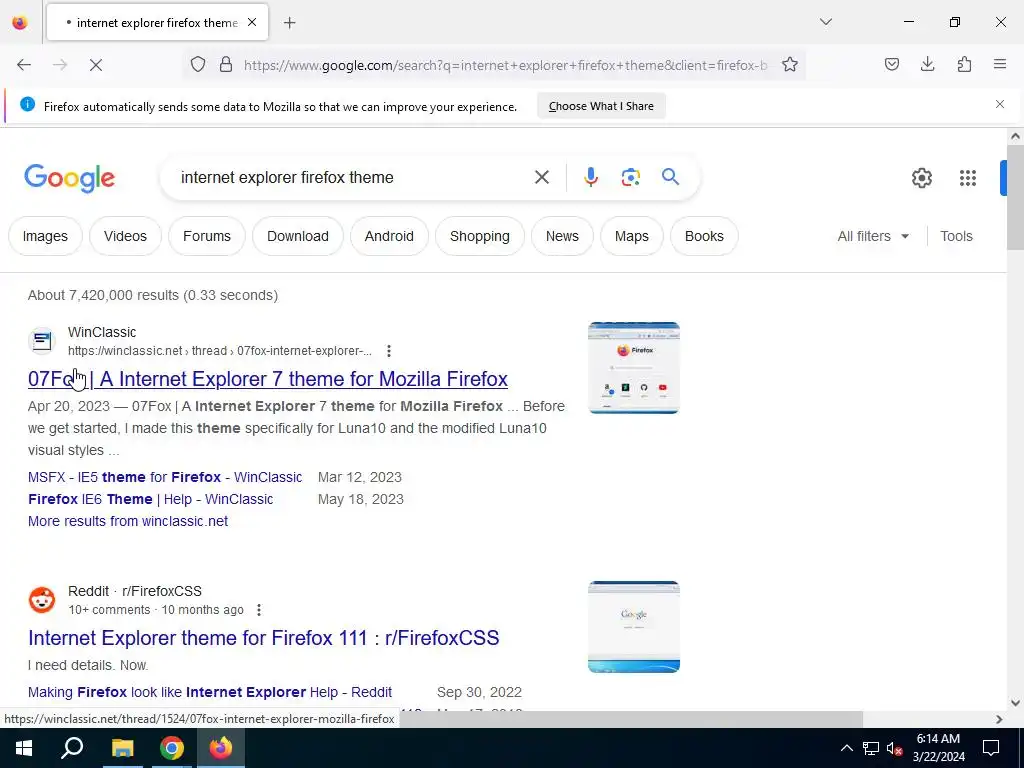Click the Reddit site favicon
Image resolution: width=1024 pixels, height=768 pixels.
point(42,600)
